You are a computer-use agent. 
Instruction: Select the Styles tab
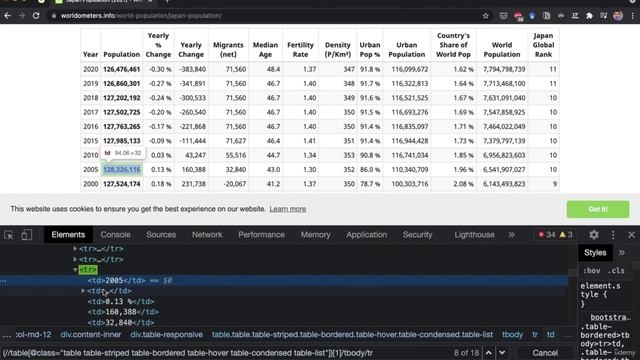coord(595,253)
